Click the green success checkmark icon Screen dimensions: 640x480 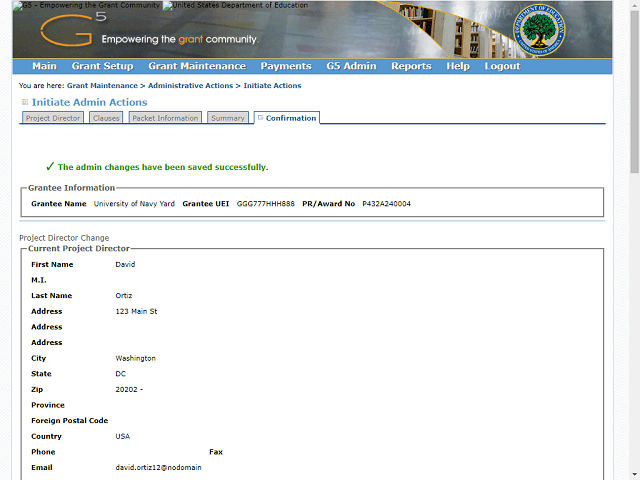[50, 166]
